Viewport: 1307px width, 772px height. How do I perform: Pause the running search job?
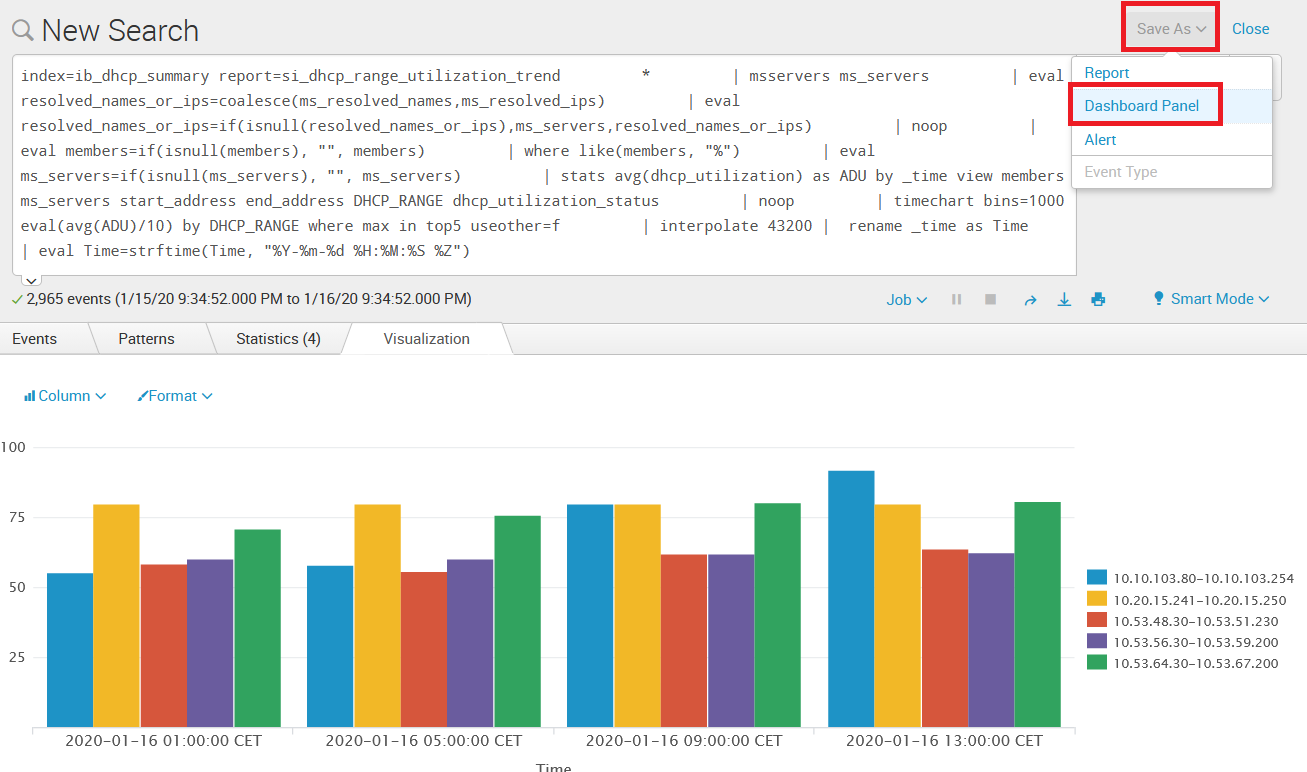pos(956,298)
